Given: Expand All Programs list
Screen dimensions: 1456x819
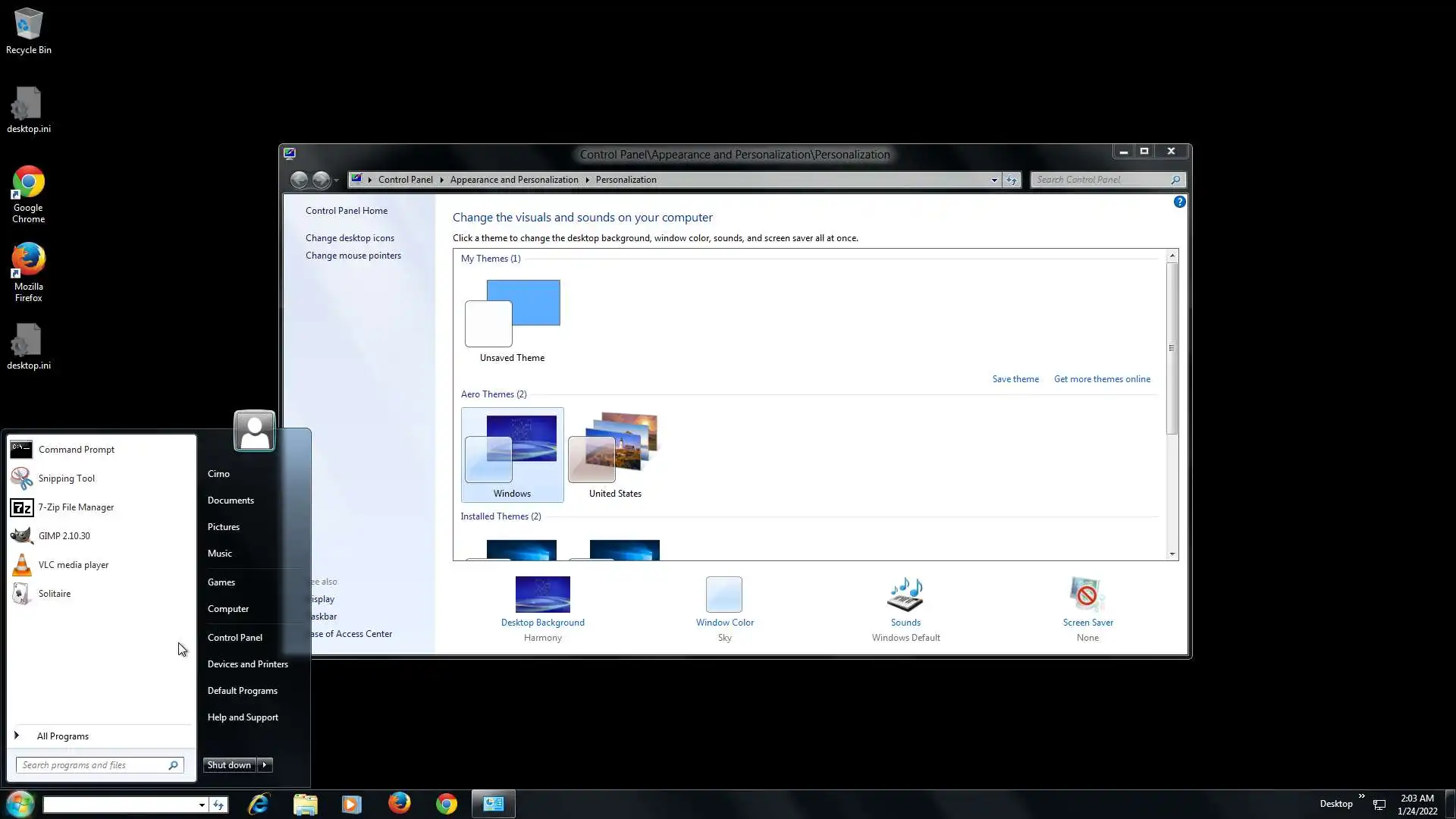Looking at the screenshot, I should point(62,736).
